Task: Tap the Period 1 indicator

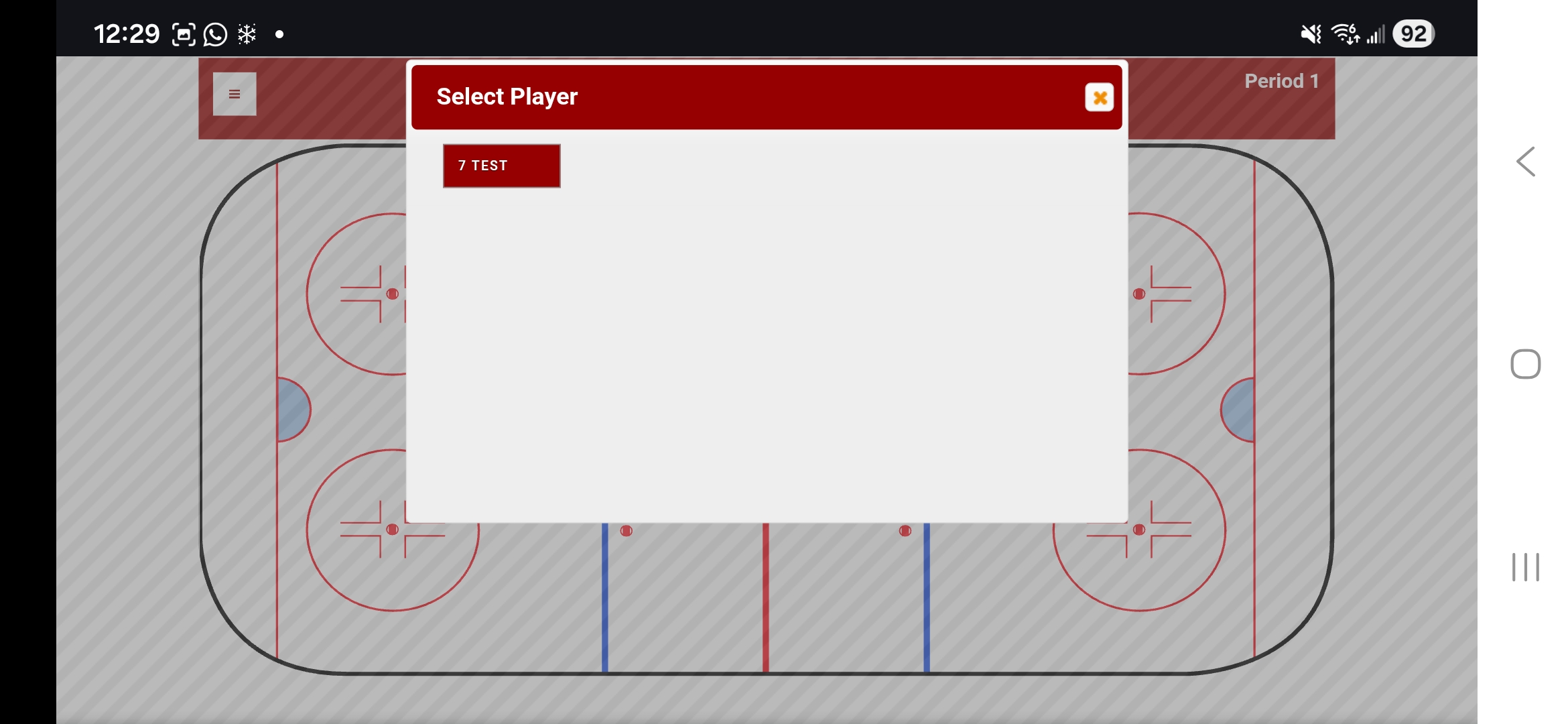Action: (1281, 80)
